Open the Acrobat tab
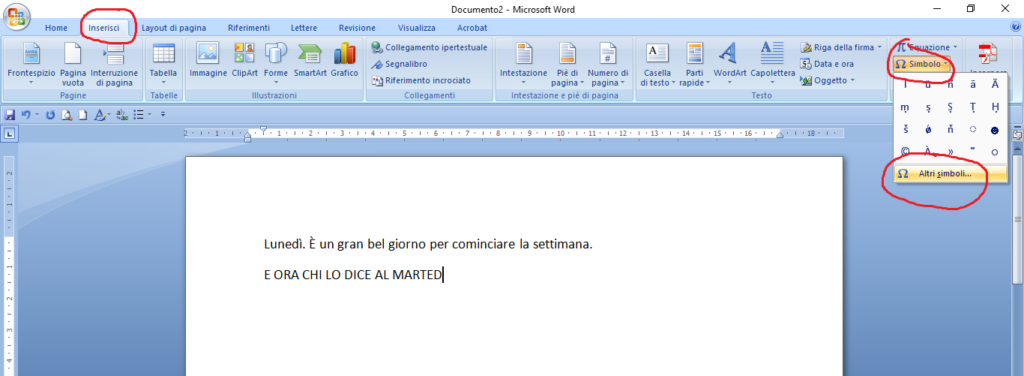Viewport: 1024px width, 376px height. (472, 28)
